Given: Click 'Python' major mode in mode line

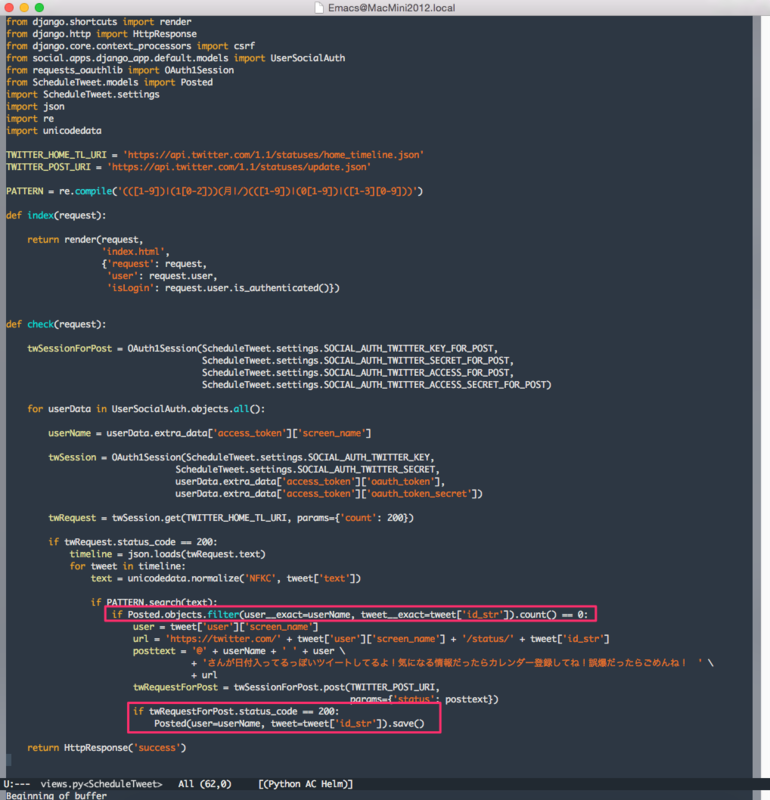Looking at the screenshot, I should point(283,784).
